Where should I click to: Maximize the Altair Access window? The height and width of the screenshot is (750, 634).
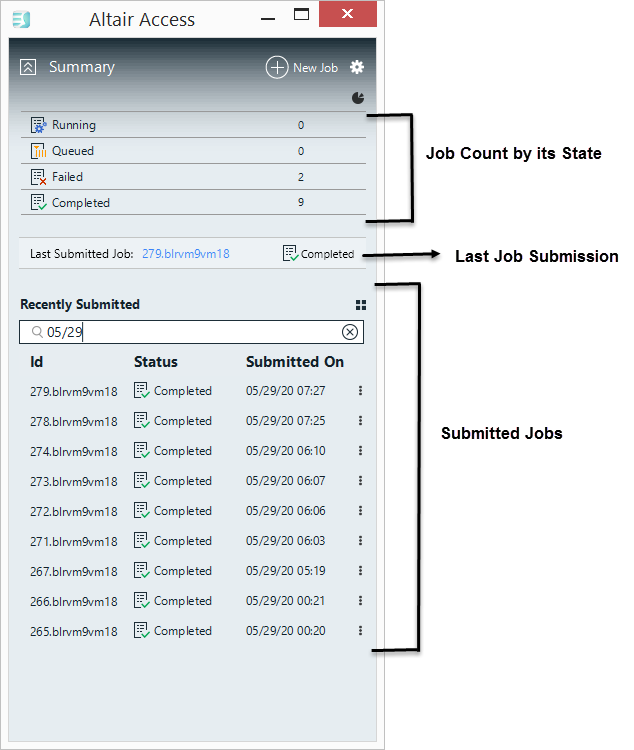point(301,14)
